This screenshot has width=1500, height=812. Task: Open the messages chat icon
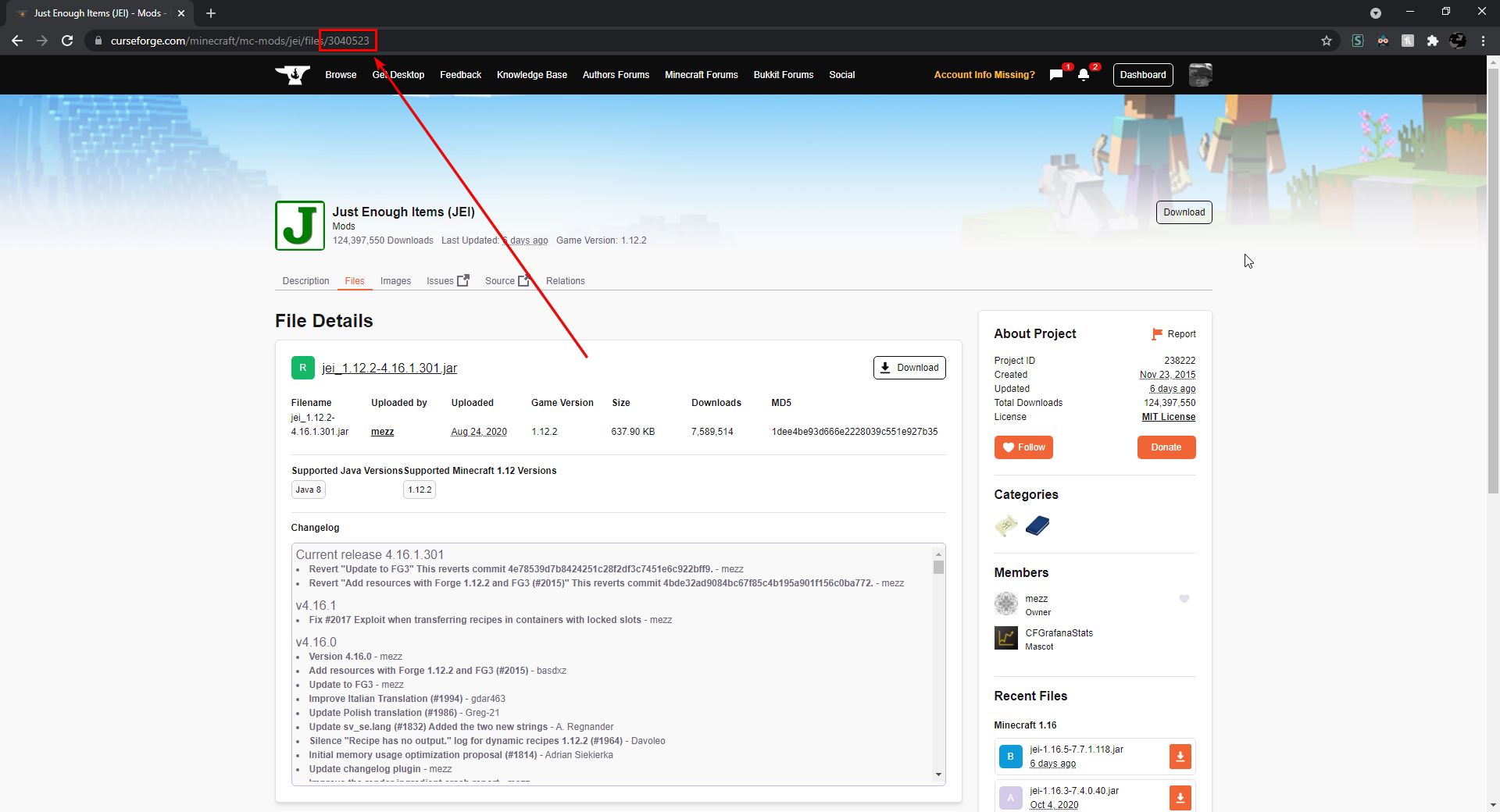pyautogui.click(x=1056, y=75)
